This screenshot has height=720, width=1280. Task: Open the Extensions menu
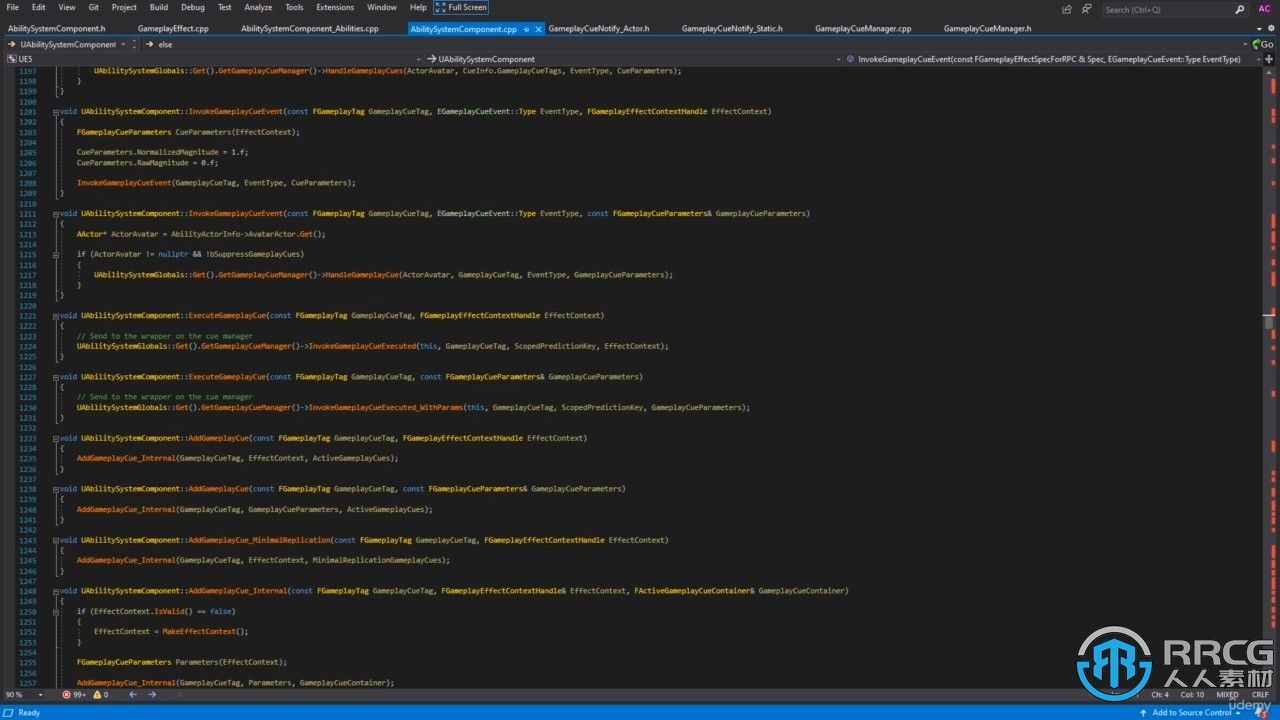pos(335,7)
